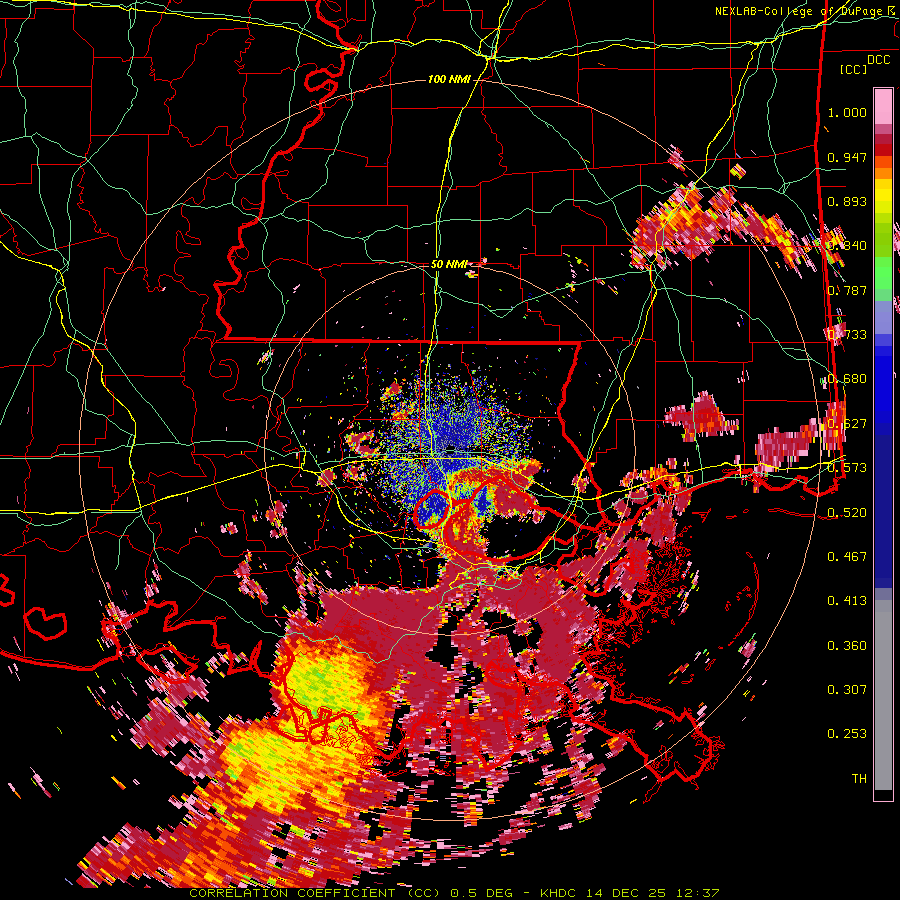Viewport: 900px width, 900px height.
Task: Click the 0.520 legend value
Action: [847, 511]
